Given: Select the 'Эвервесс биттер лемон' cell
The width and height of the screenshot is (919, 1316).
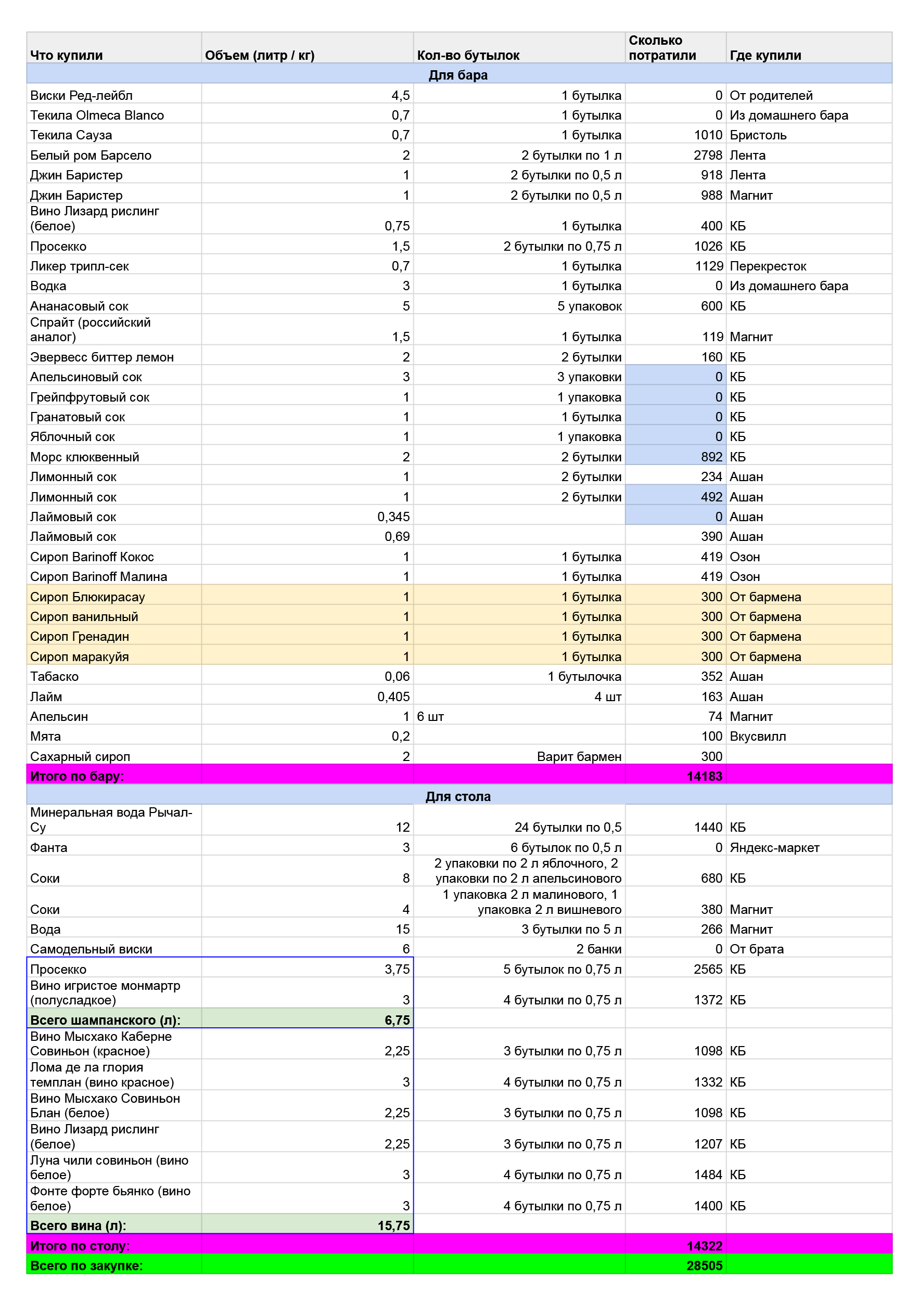Looking at the screenshot, I should click(x=114, y=355).
